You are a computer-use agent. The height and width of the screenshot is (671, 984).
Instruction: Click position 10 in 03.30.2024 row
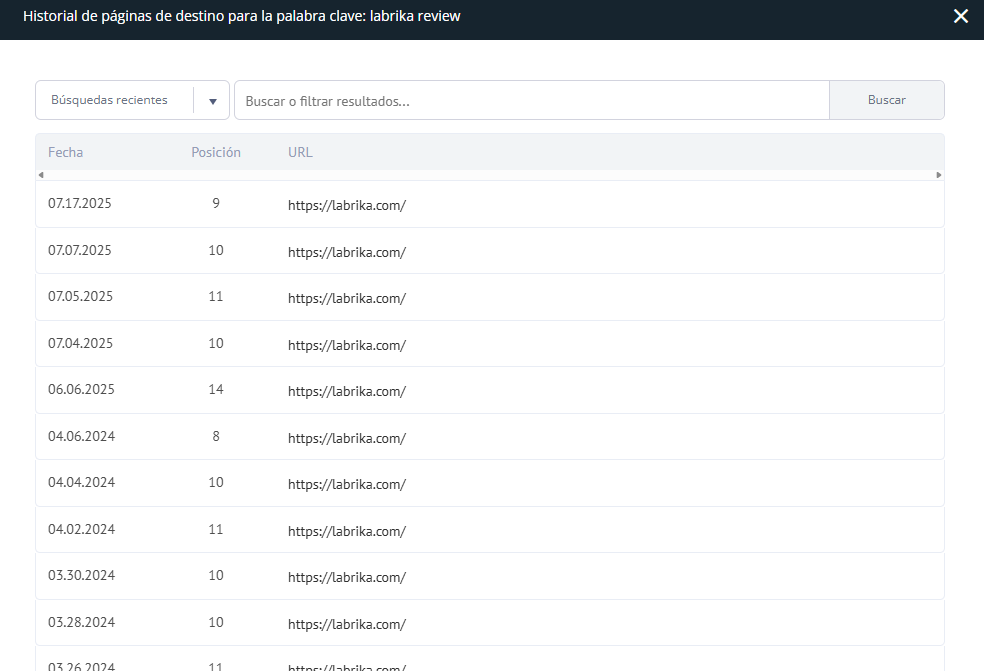tap(216, 575)
